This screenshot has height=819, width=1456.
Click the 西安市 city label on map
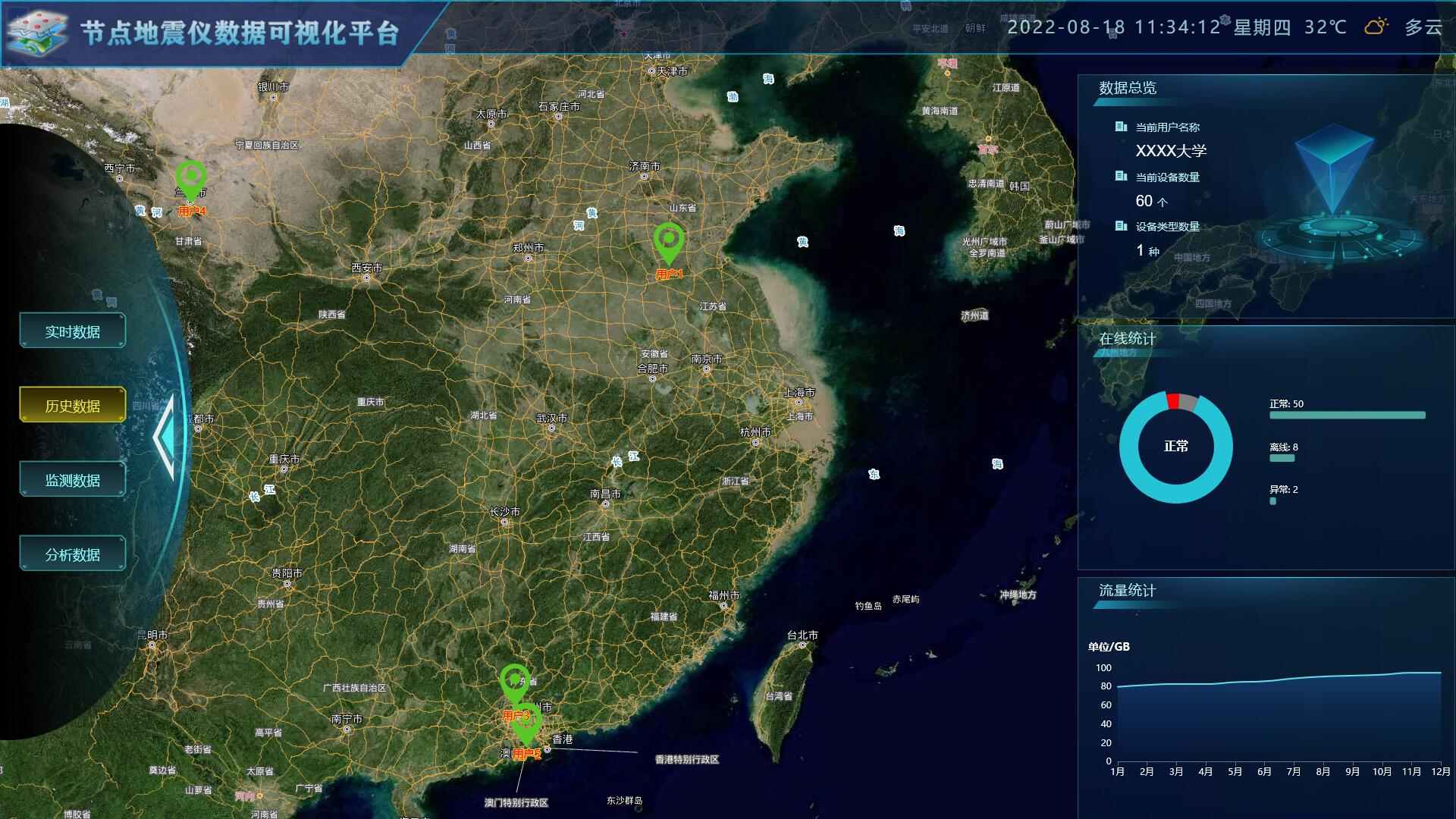point(367,268)
